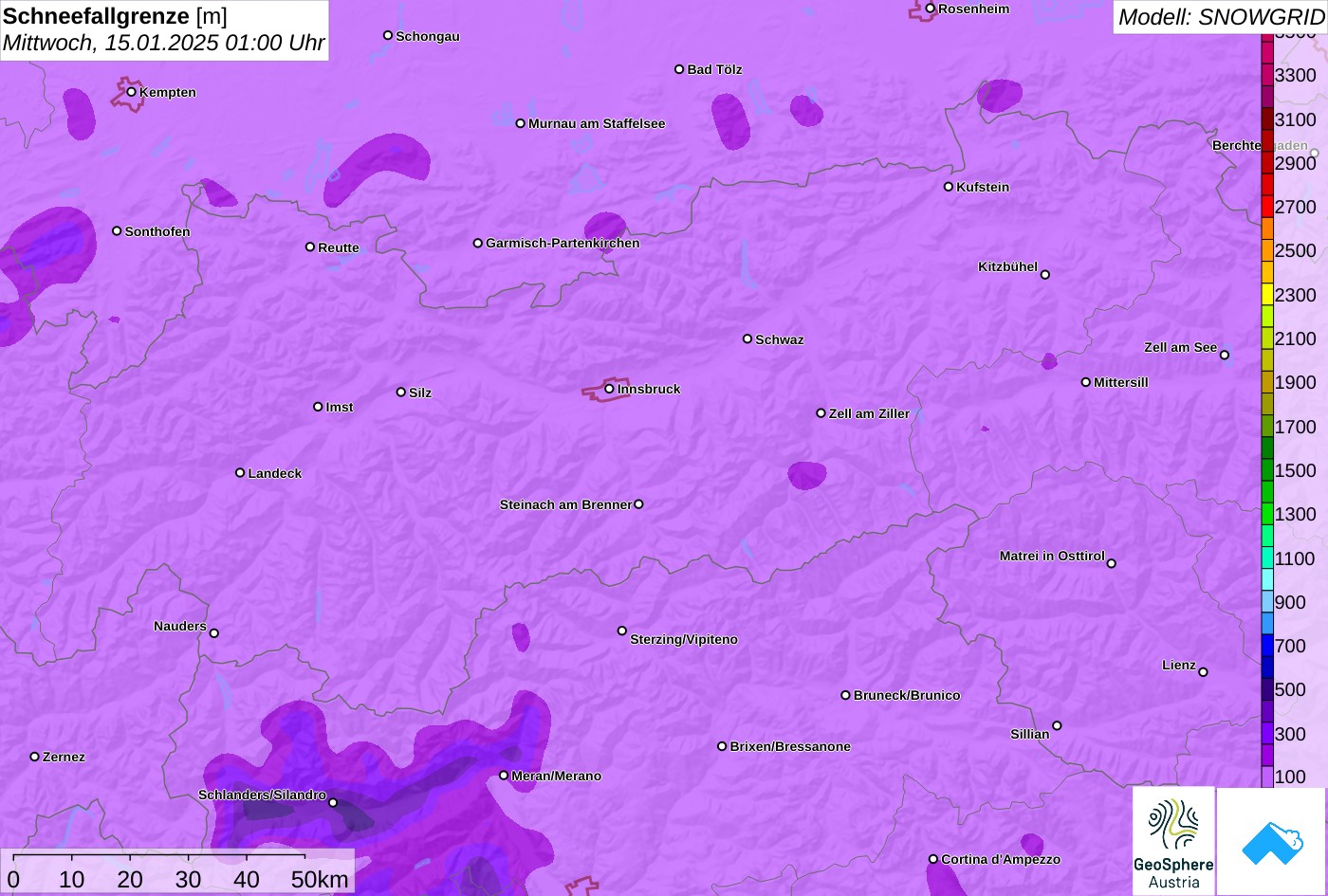Click the Schongau location dot
This screenshot has height=896, width=1328.
[x=388, y=35]
